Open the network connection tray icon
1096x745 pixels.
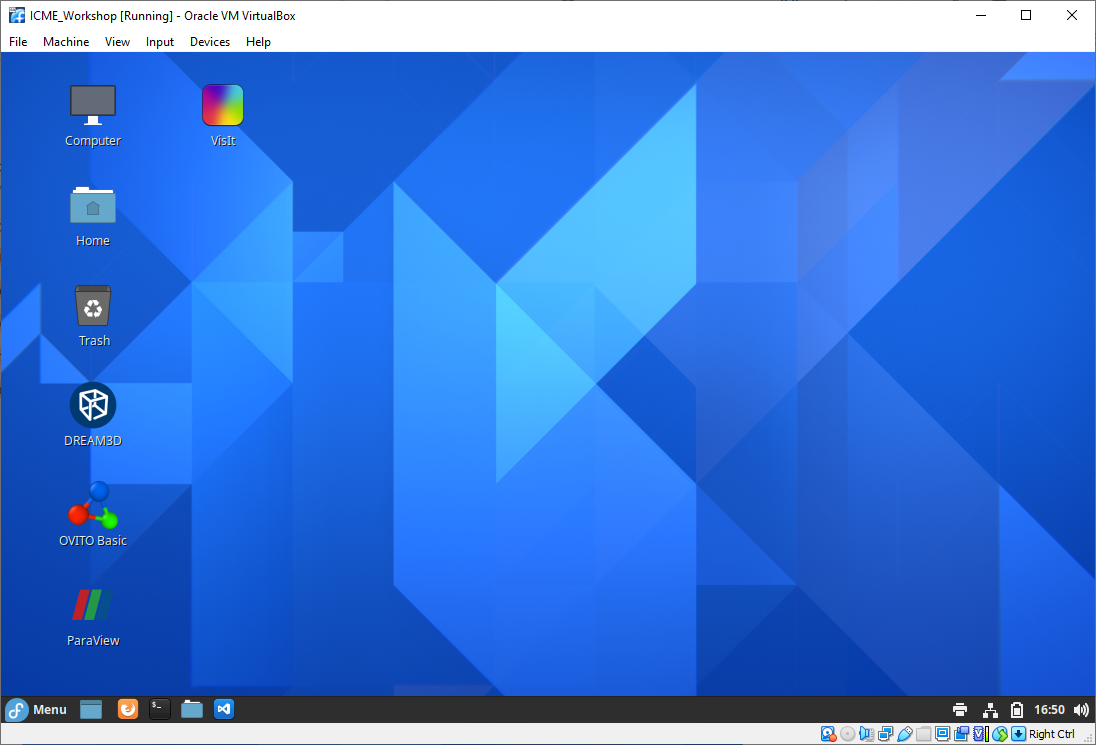pos(990,710)
